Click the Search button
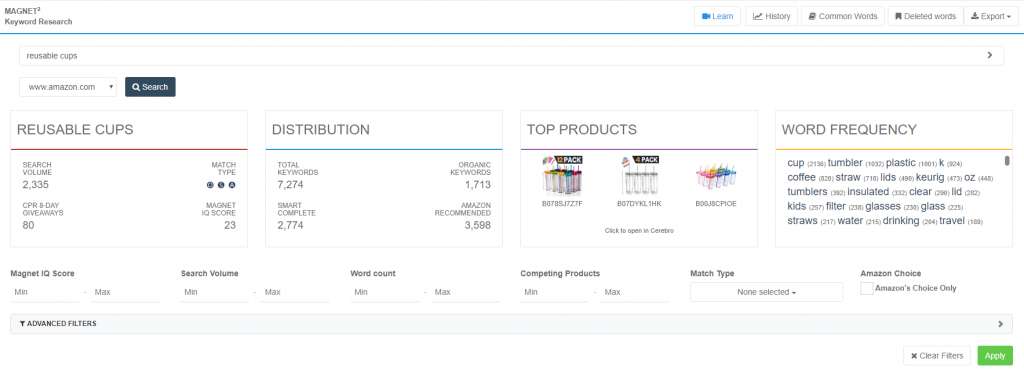This screenshot has width=1024, height=377. [x=150, y=87]
